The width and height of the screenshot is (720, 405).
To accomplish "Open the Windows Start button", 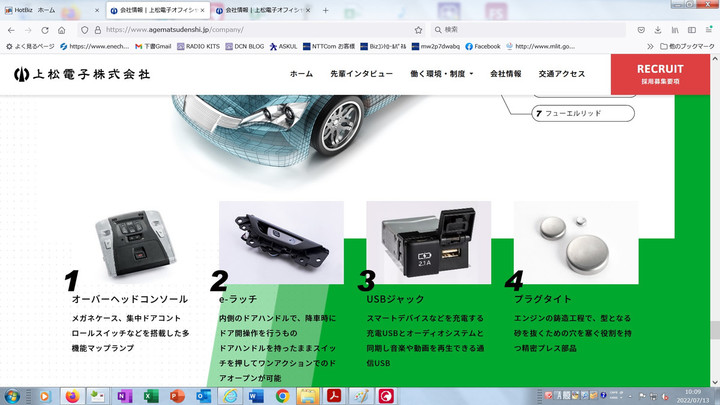I will [x=12, y=396].
